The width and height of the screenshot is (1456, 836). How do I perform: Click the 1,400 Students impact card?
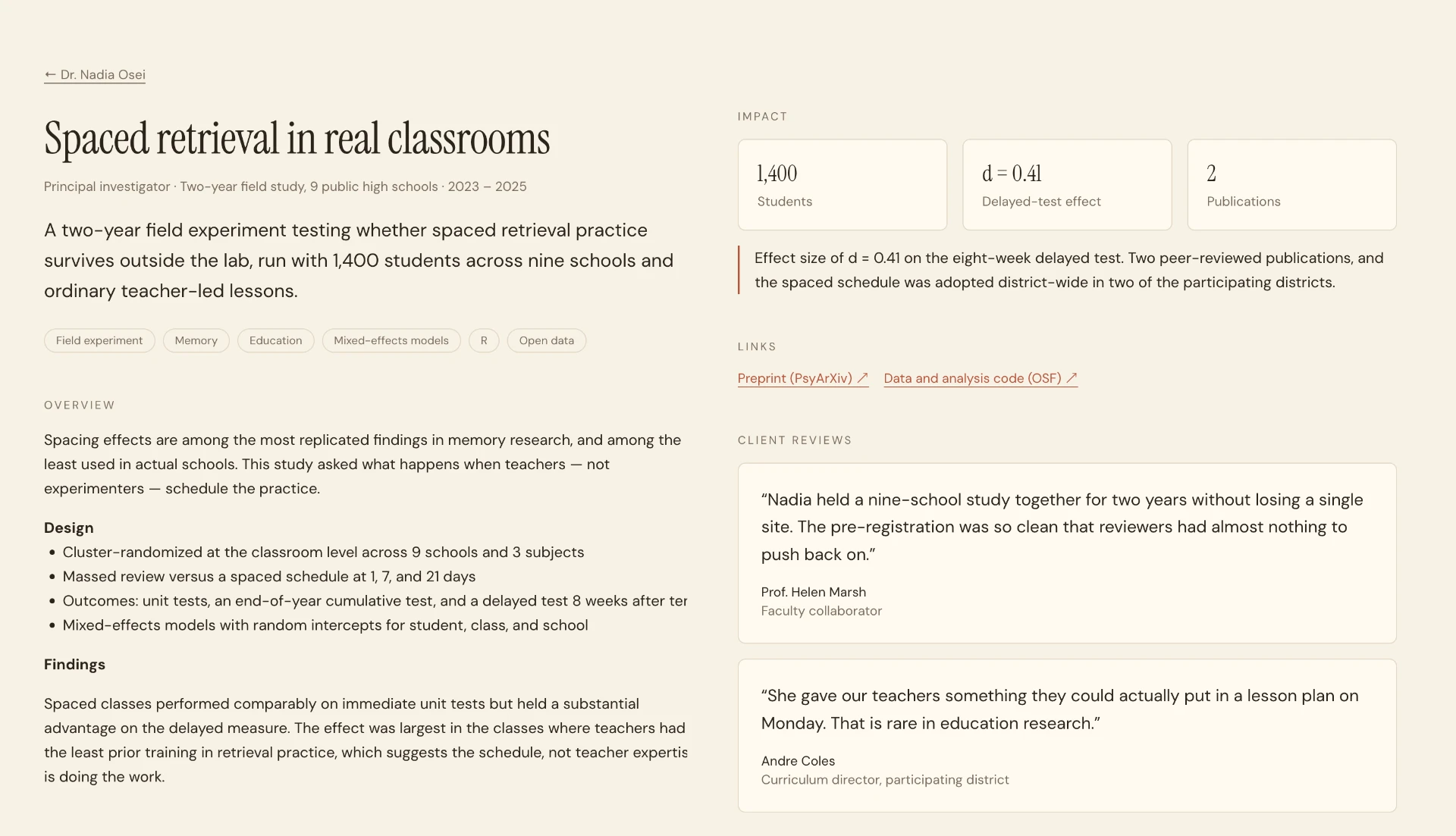tap(843, 184)
